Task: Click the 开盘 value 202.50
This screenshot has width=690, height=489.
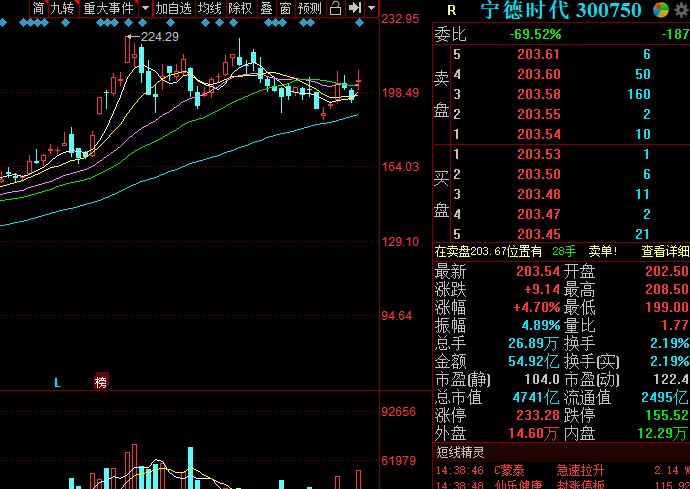Action: tap(667, 271)
